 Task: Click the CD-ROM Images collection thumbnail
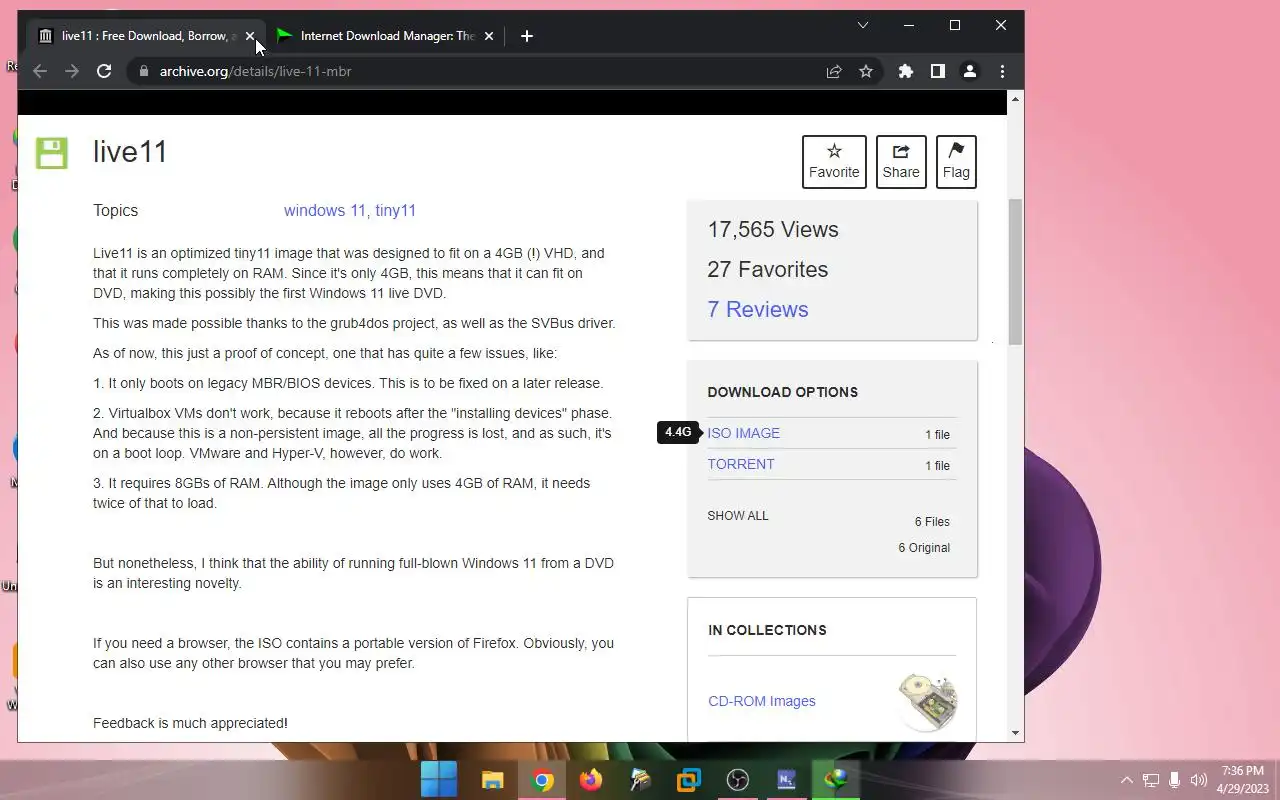927,701
